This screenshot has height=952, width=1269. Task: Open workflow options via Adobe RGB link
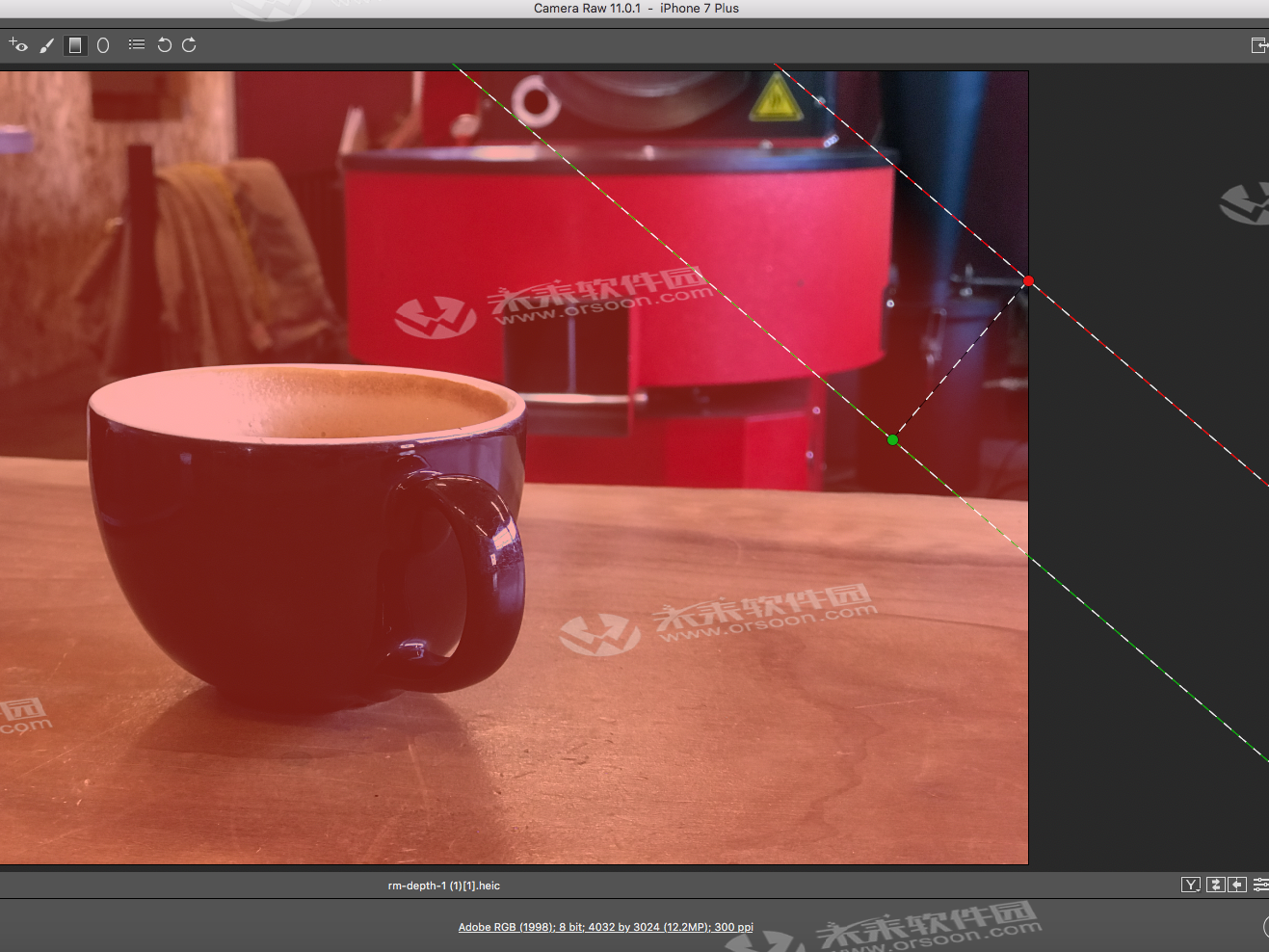tap(606, 927)
